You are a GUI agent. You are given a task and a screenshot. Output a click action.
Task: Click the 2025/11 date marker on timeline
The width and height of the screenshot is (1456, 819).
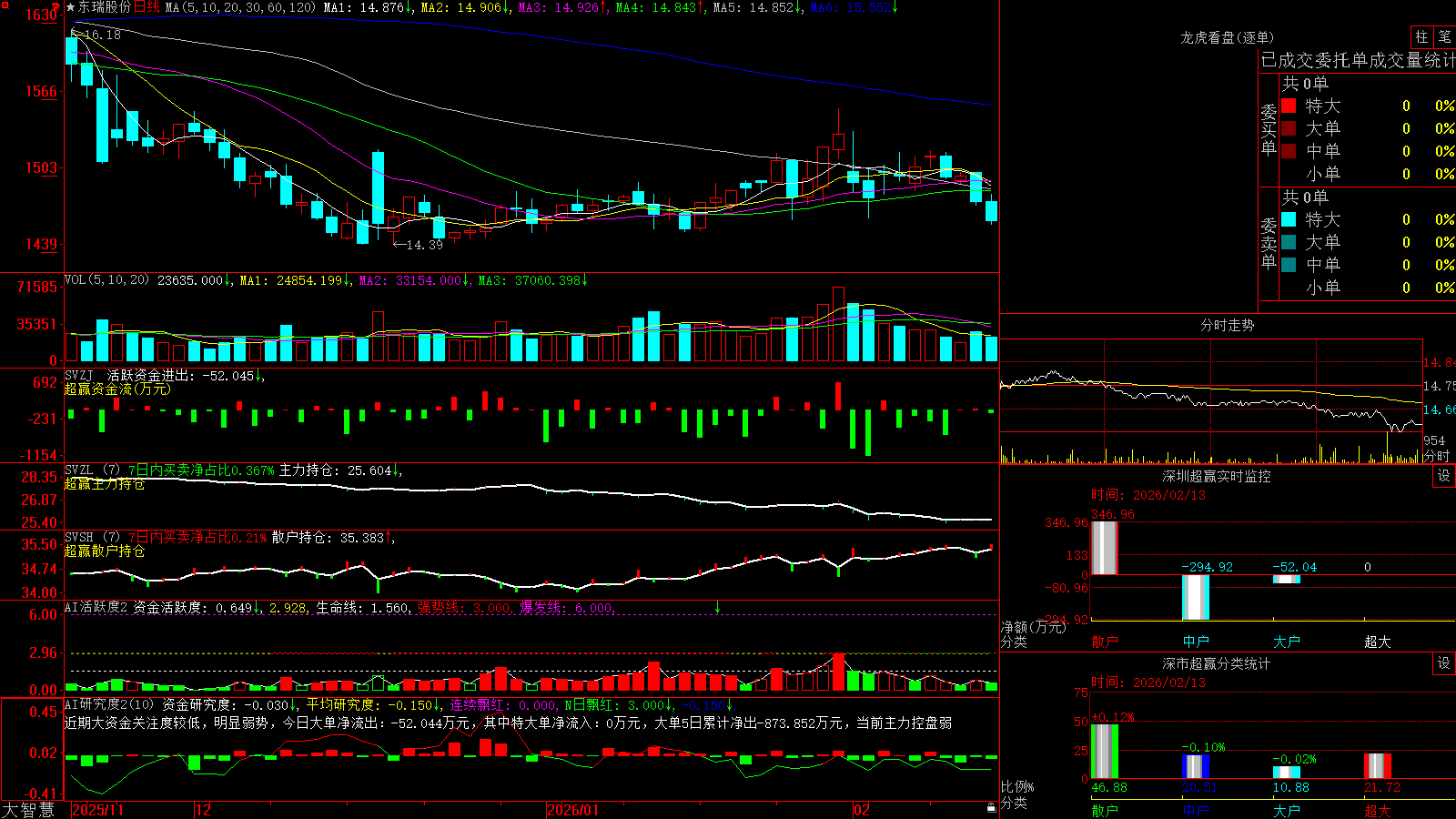(x=97, y=810)
